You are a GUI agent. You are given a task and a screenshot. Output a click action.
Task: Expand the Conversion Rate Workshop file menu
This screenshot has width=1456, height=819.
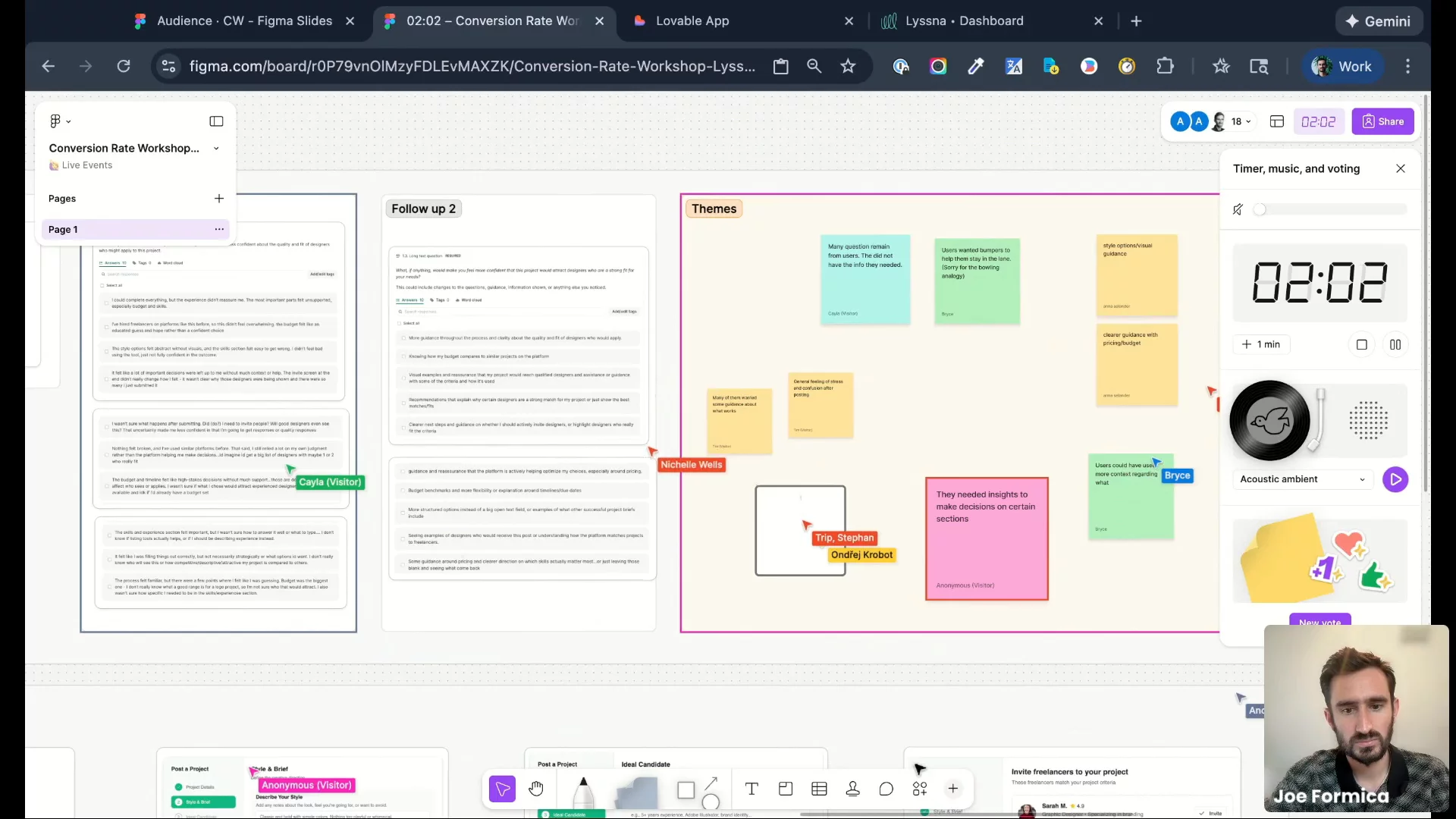[x=216, y=149]
